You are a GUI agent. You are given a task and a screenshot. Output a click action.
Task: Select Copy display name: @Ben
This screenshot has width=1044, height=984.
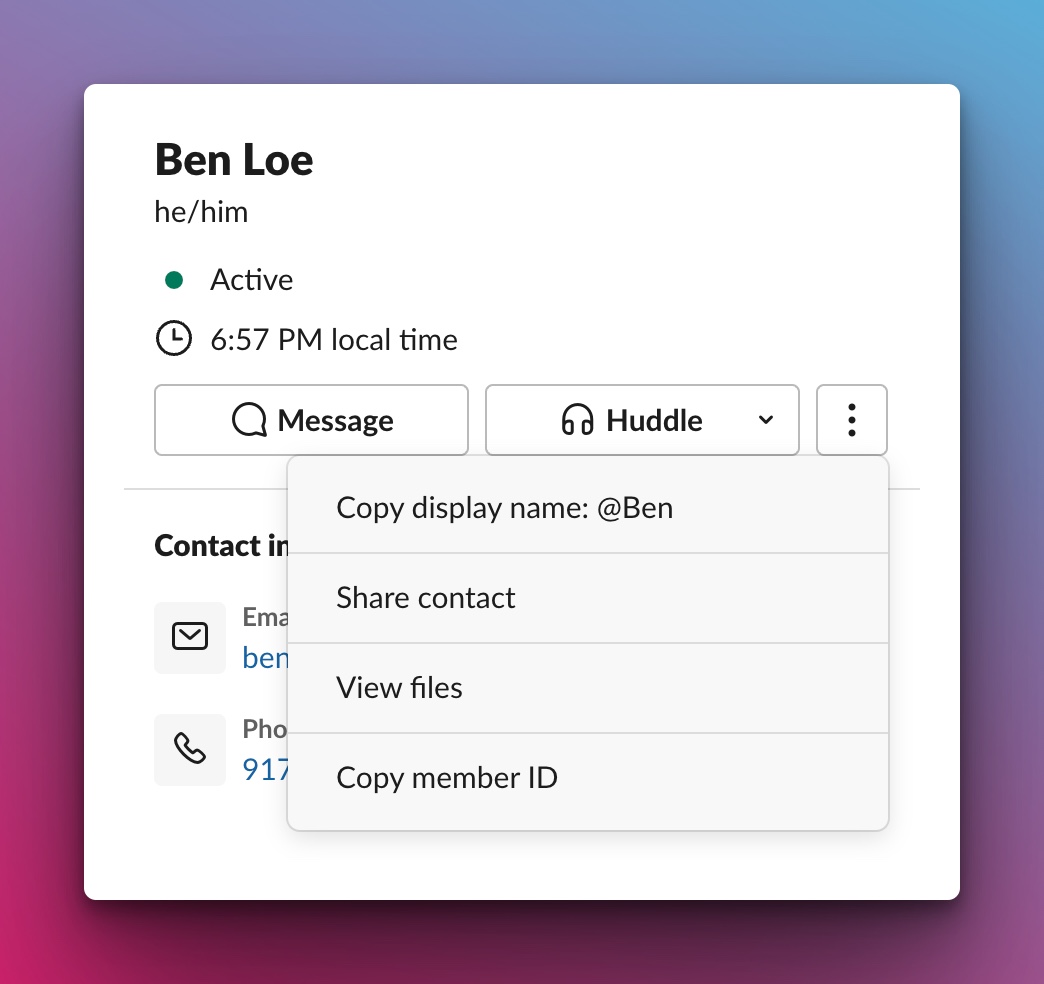504,508
